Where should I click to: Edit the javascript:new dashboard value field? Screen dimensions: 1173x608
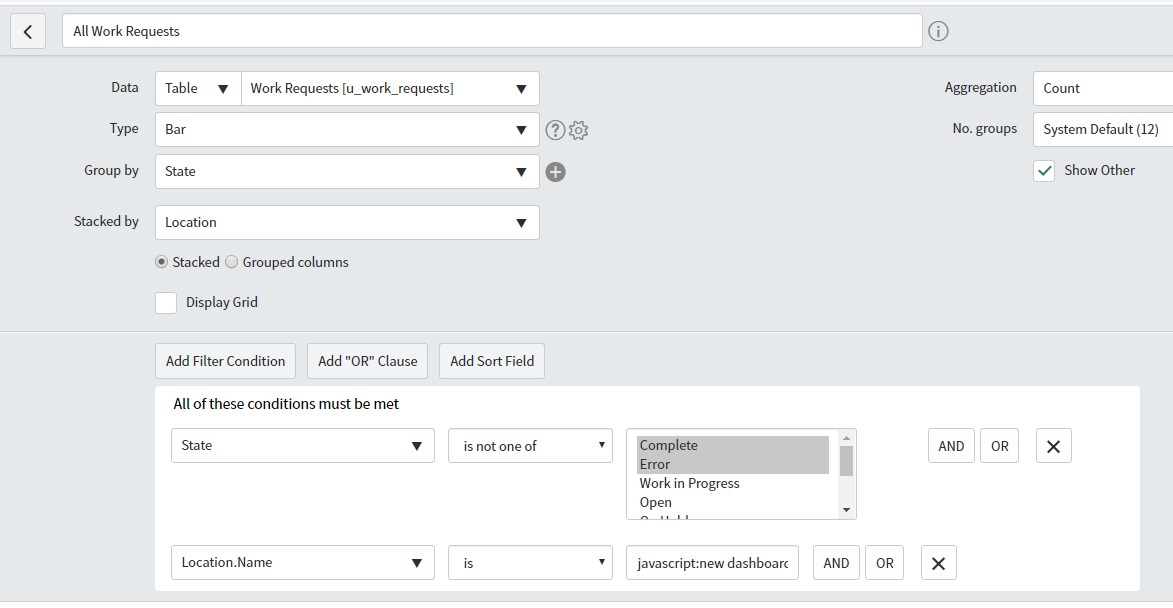click(x=712, y=563)
